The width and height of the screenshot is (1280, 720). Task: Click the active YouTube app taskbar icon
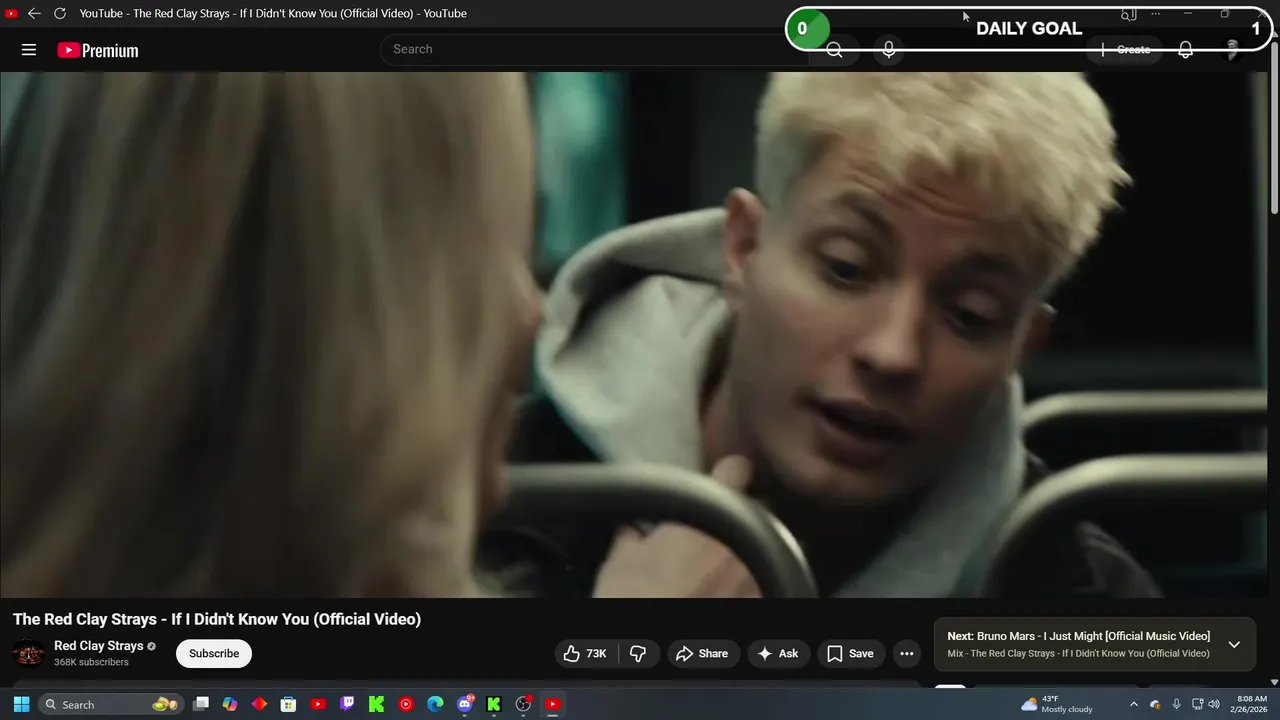(x=552, y=704)
